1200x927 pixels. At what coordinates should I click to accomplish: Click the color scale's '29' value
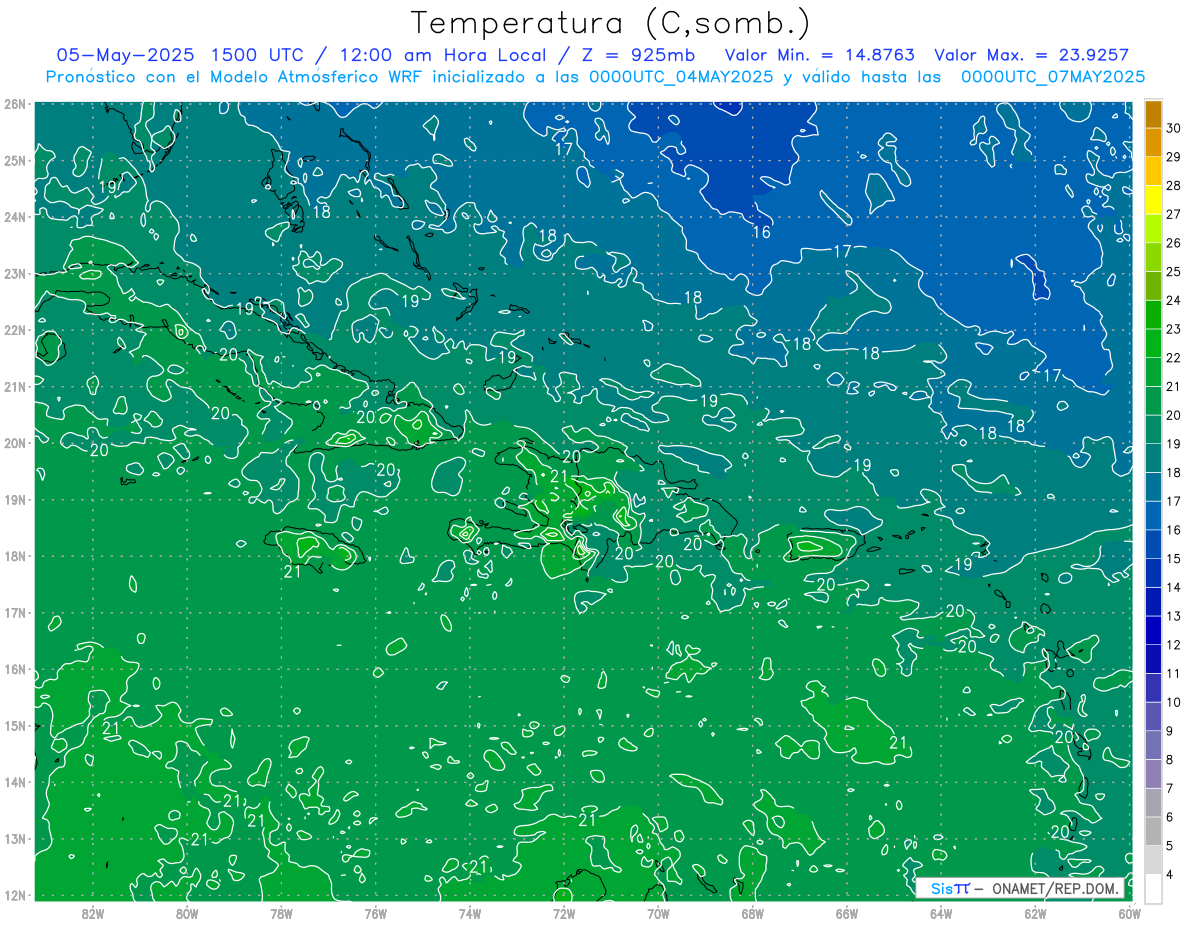(x=1174, y=157)
